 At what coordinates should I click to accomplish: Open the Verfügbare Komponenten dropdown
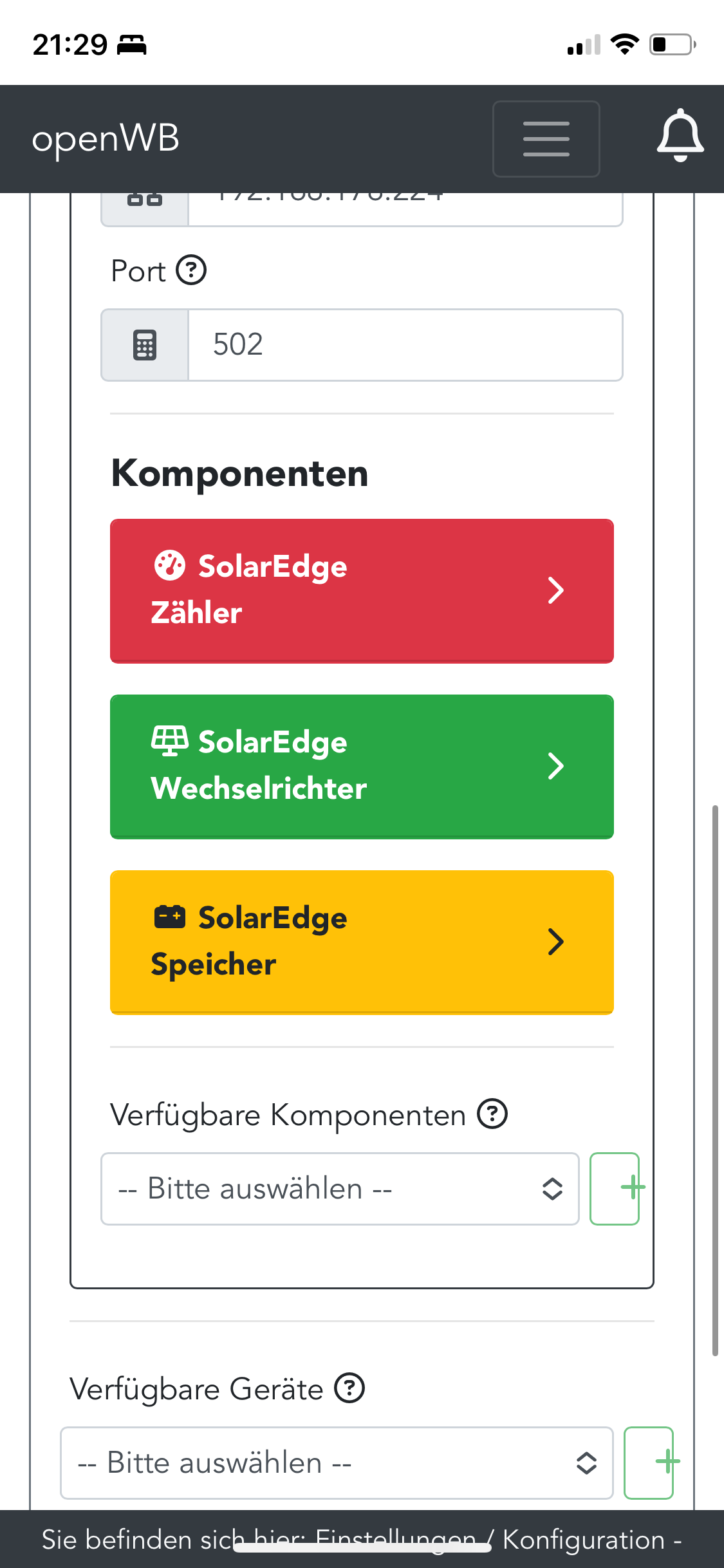(340, 1189)
